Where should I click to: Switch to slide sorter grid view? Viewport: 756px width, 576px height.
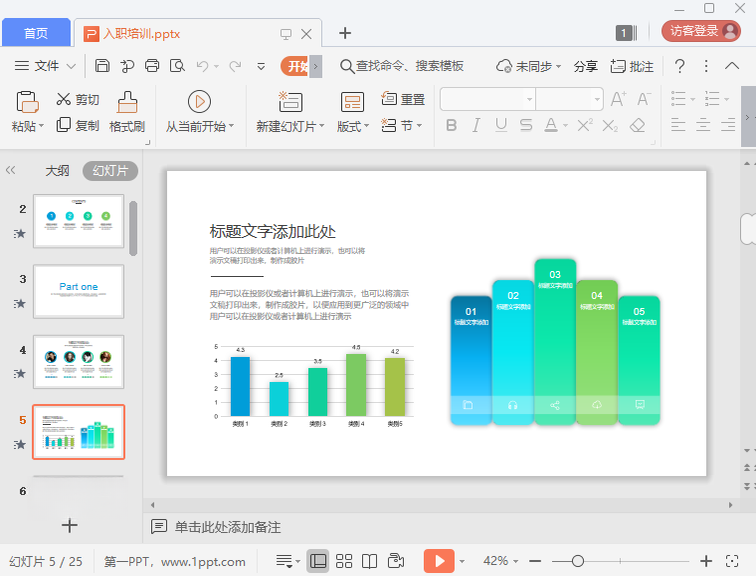(344, 561)
